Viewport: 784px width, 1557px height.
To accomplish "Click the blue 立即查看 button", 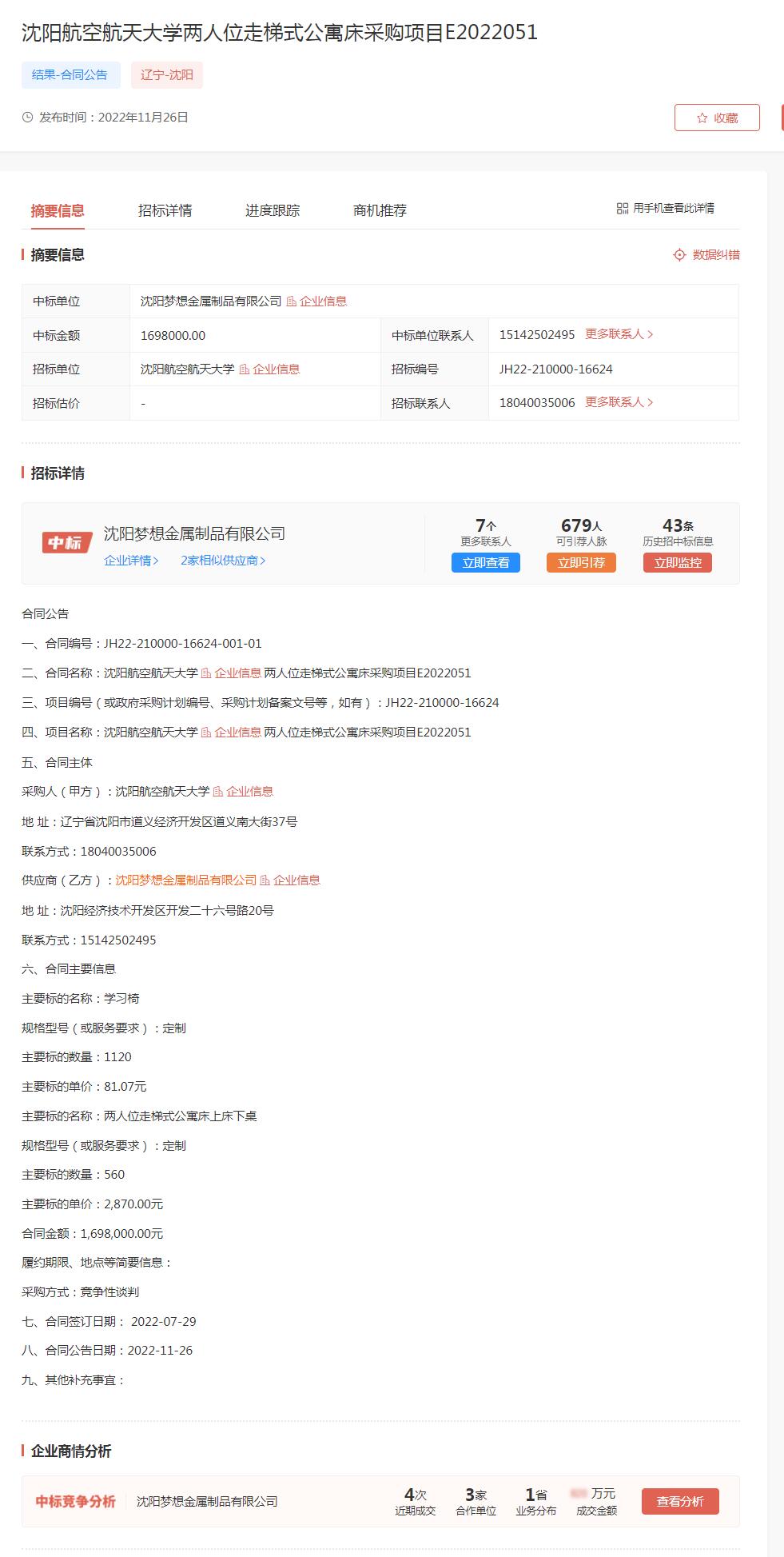I will click(x=486, y=563).
